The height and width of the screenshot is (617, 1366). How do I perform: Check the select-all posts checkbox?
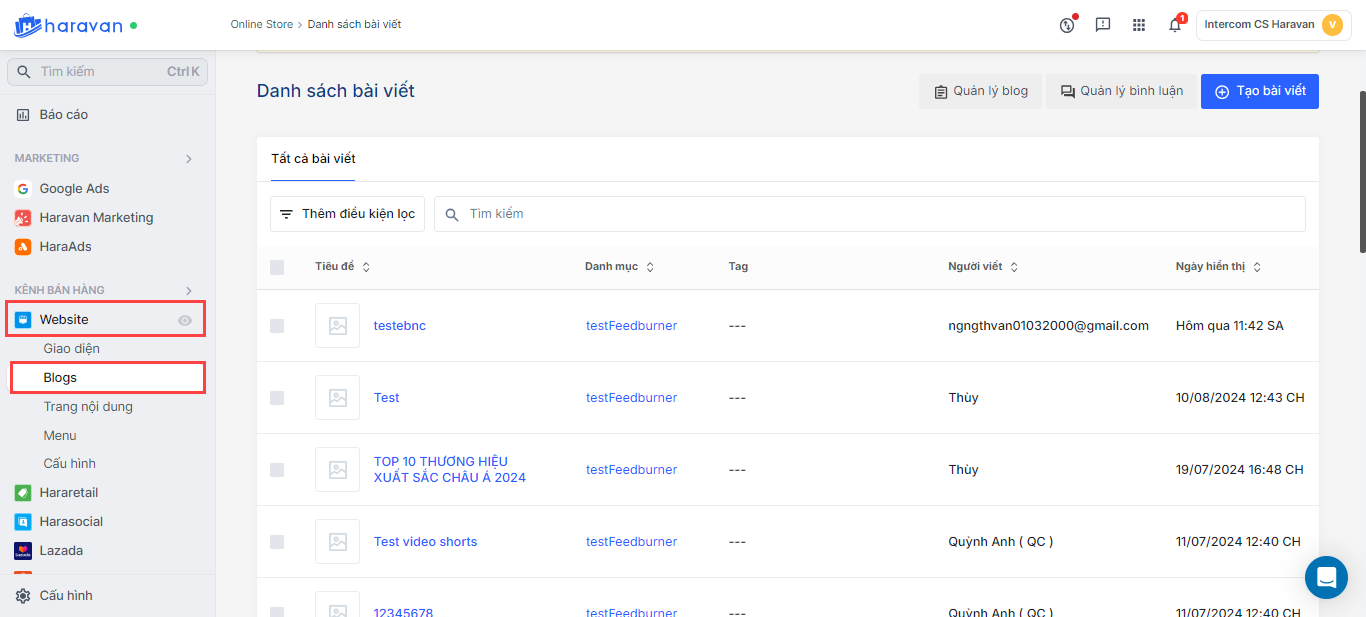point(277,267)
